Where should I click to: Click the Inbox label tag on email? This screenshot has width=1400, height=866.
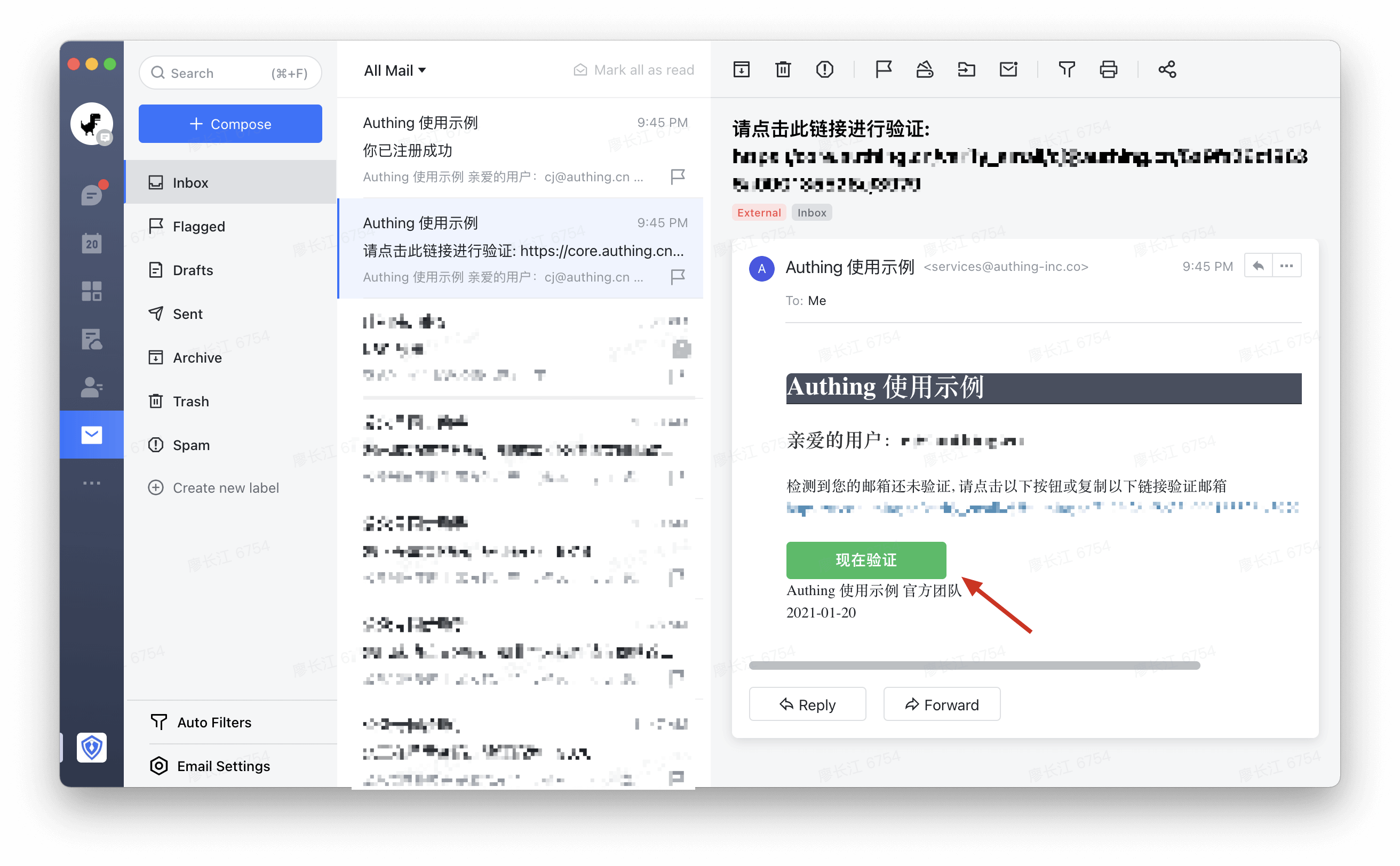click(x=812, y=212)
